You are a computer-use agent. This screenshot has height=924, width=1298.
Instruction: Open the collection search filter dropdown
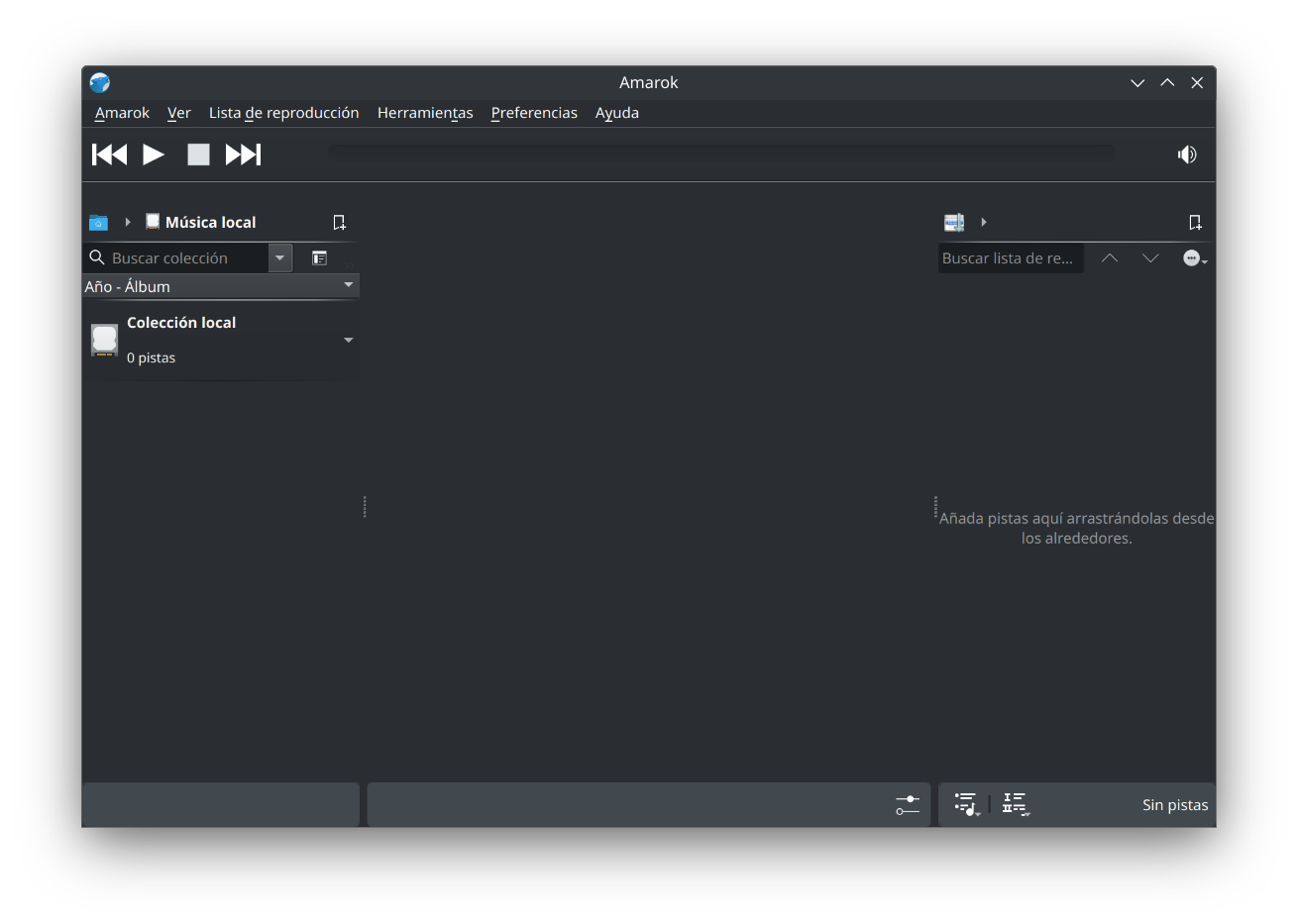[x=280, y=257]
